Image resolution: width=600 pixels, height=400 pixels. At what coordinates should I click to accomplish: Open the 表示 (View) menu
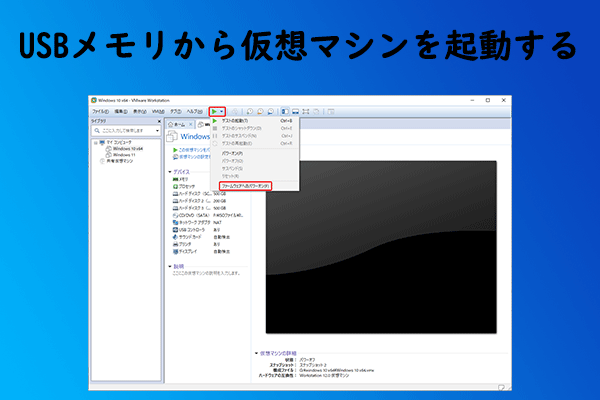click(x=140, y=112)
